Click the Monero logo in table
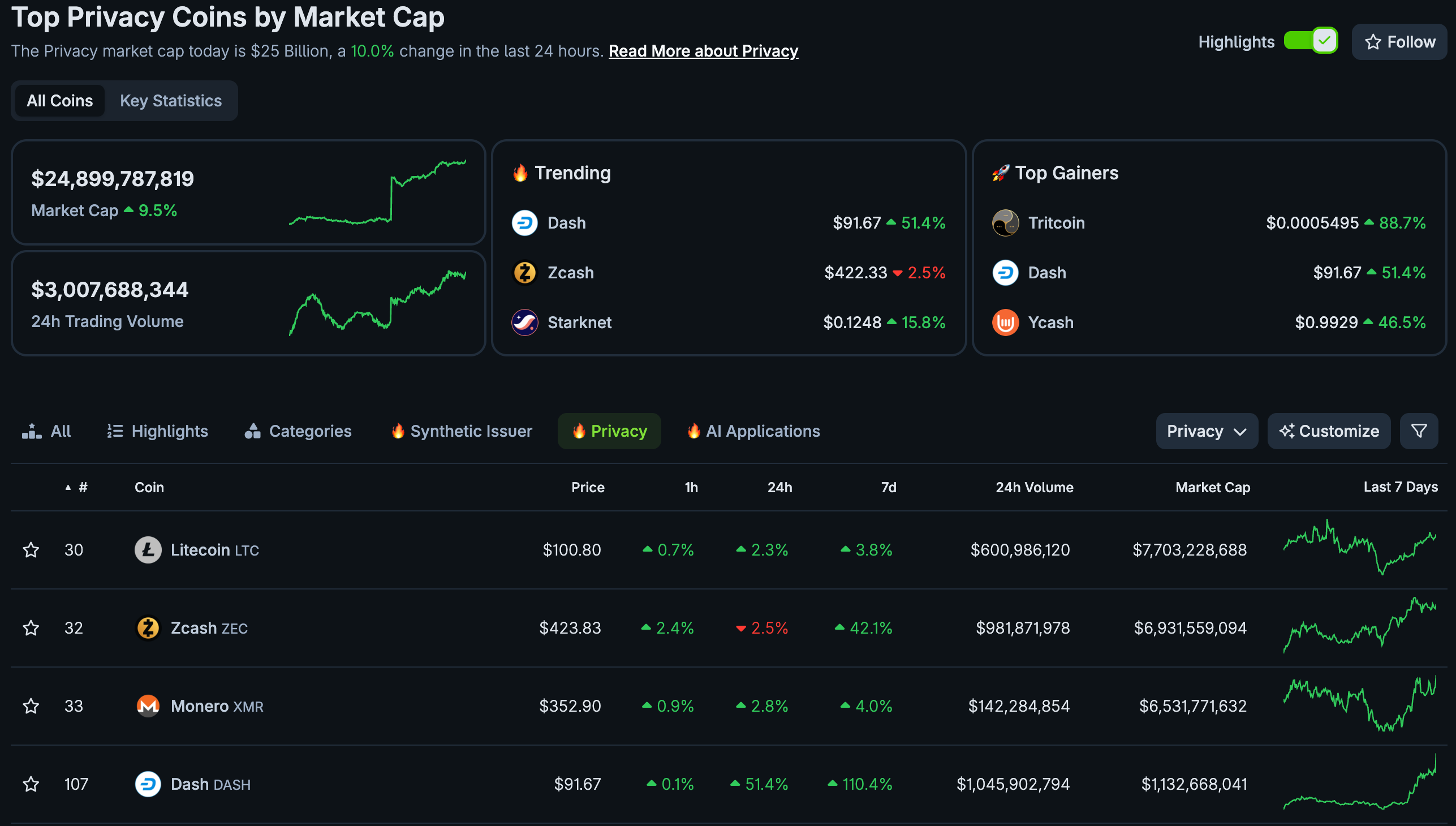 [148, 706]
